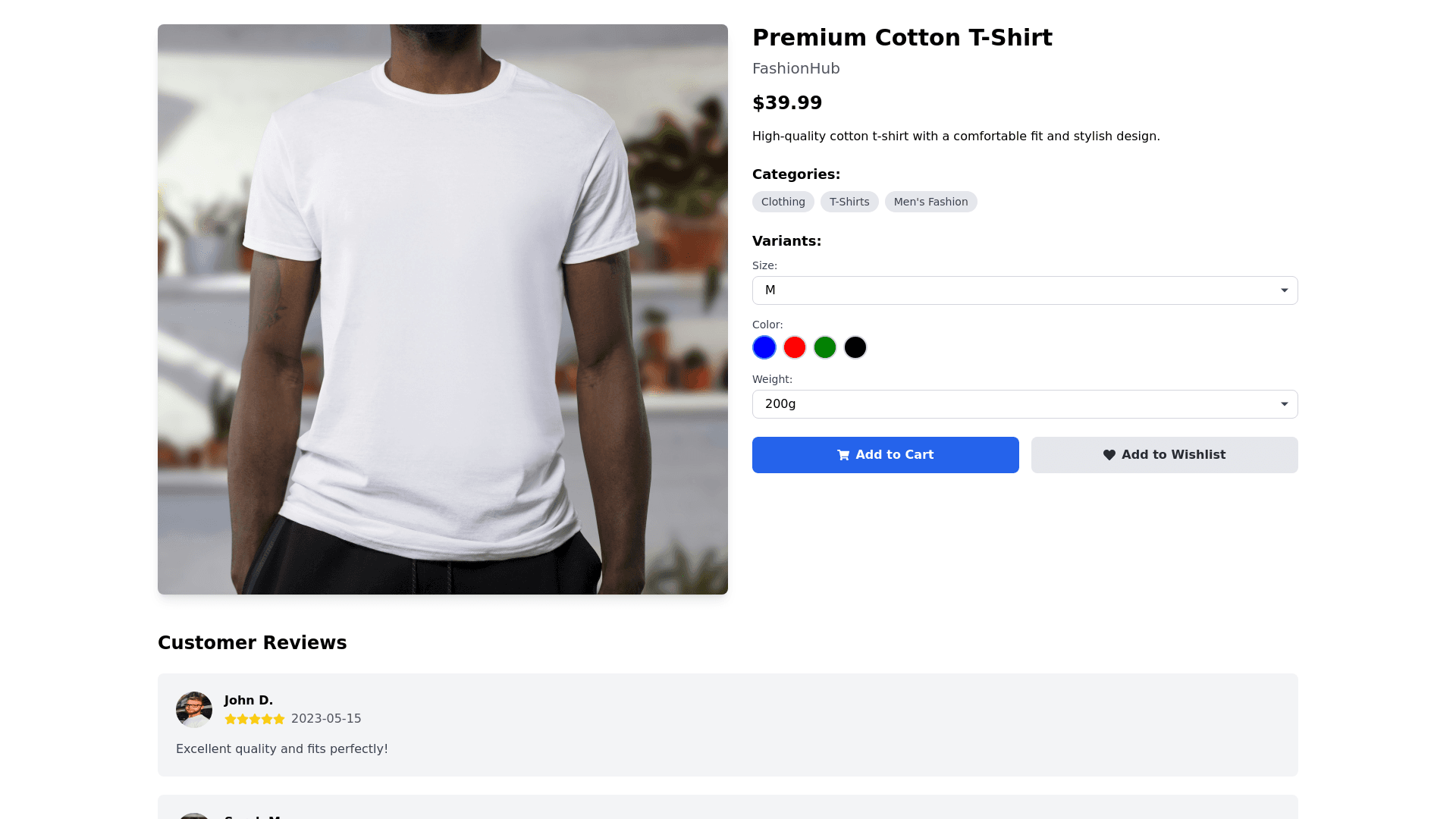Select the black color option
This screenshot has width=1456, height=819.
(855, 347)
